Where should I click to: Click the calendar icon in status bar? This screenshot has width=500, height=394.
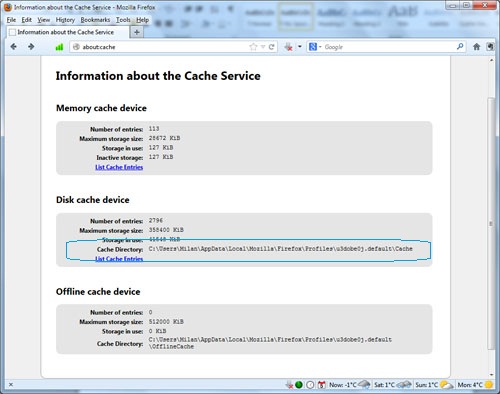tap(321, 385)
